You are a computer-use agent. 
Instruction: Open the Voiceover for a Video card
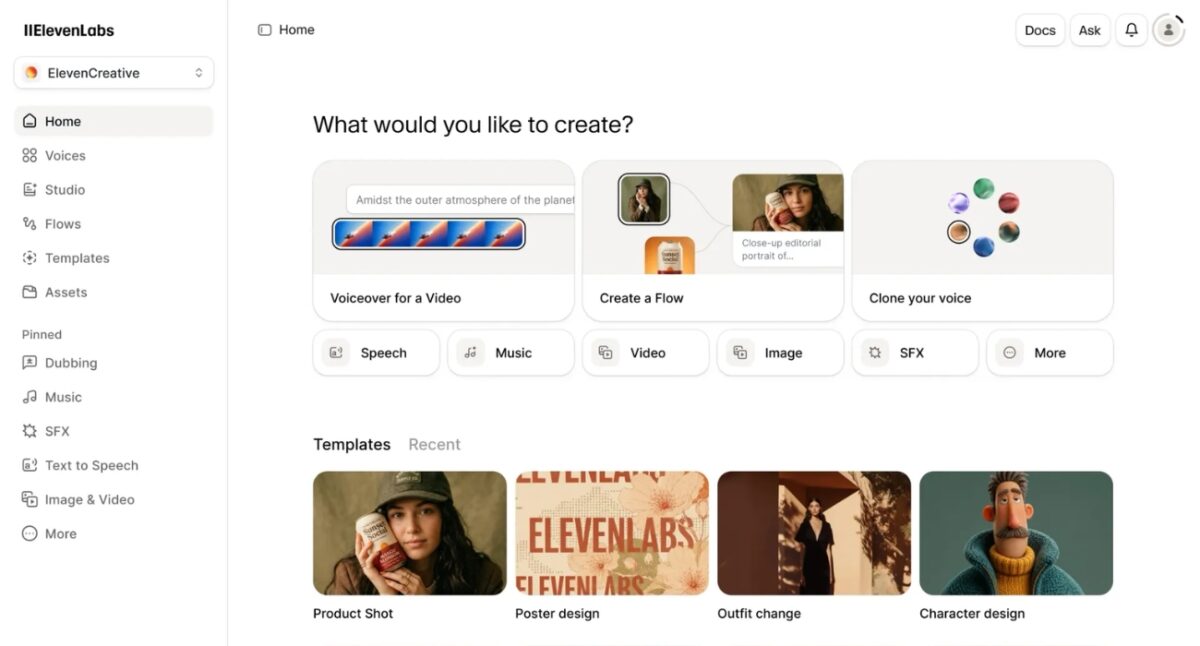click(x=444, y=240)
